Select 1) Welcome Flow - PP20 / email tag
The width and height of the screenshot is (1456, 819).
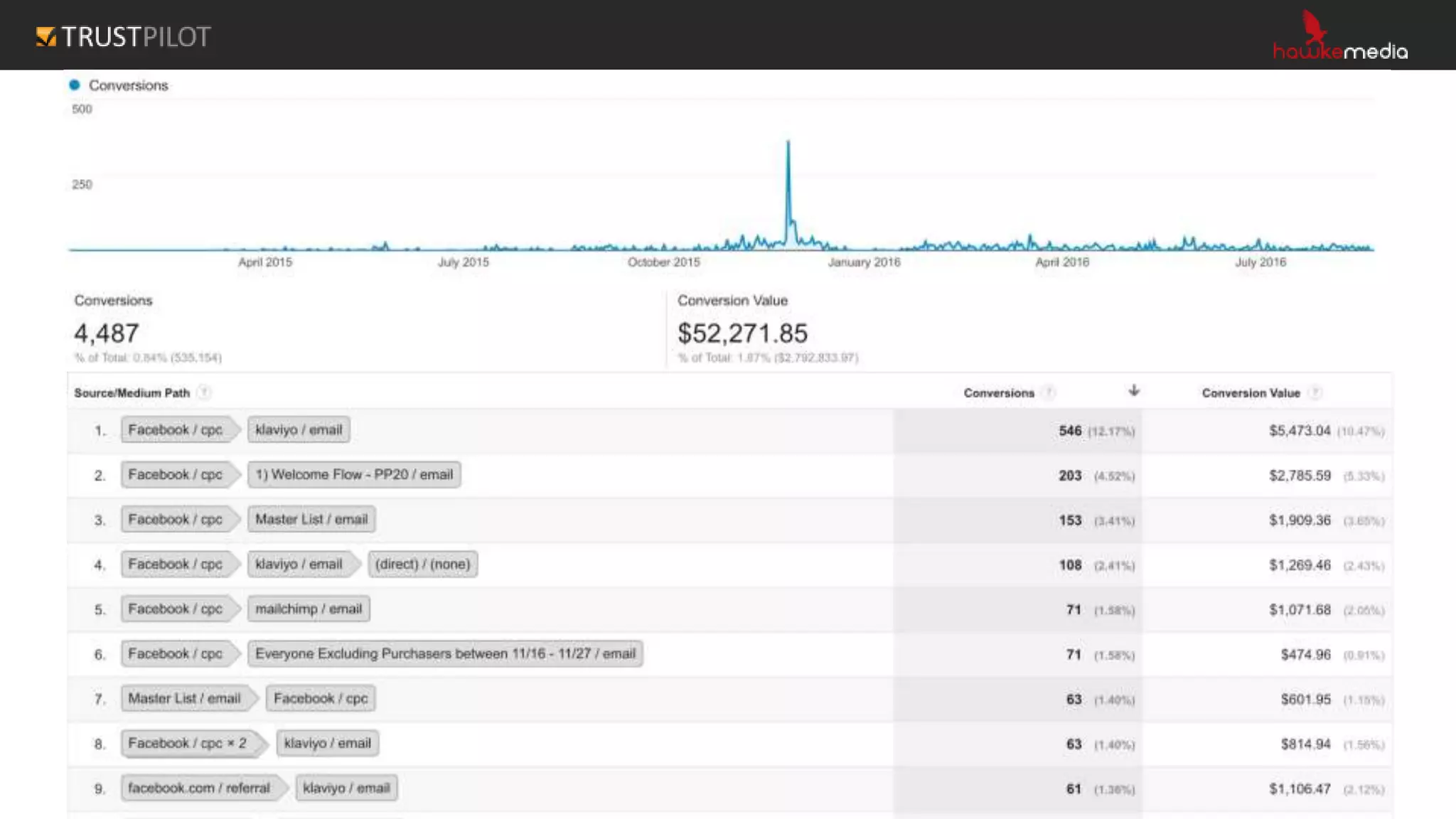(x=354, y=475)
